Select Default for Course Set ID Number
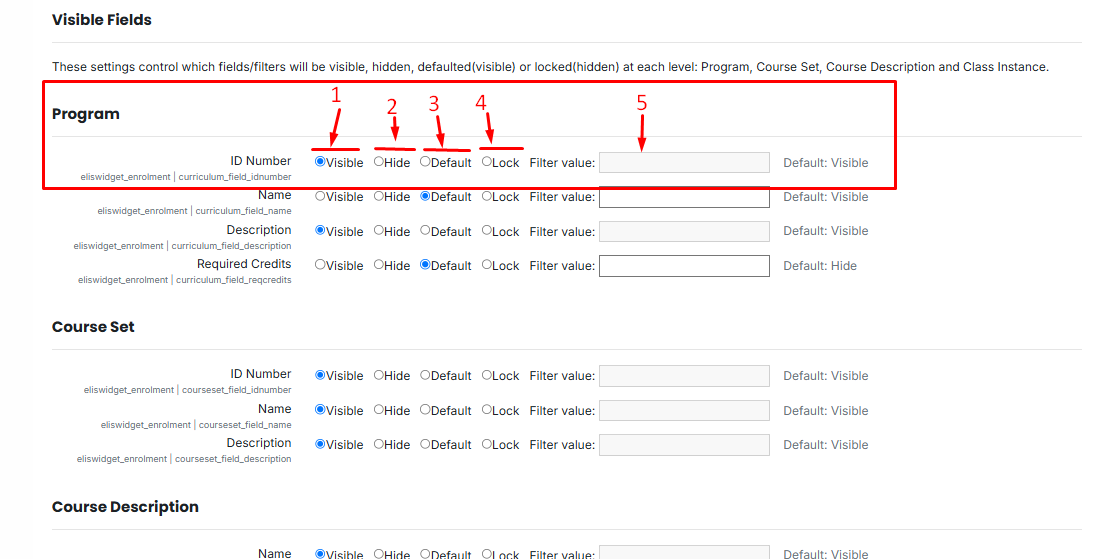The width and height of the screenshot is (1103, 559). point(425,375)
